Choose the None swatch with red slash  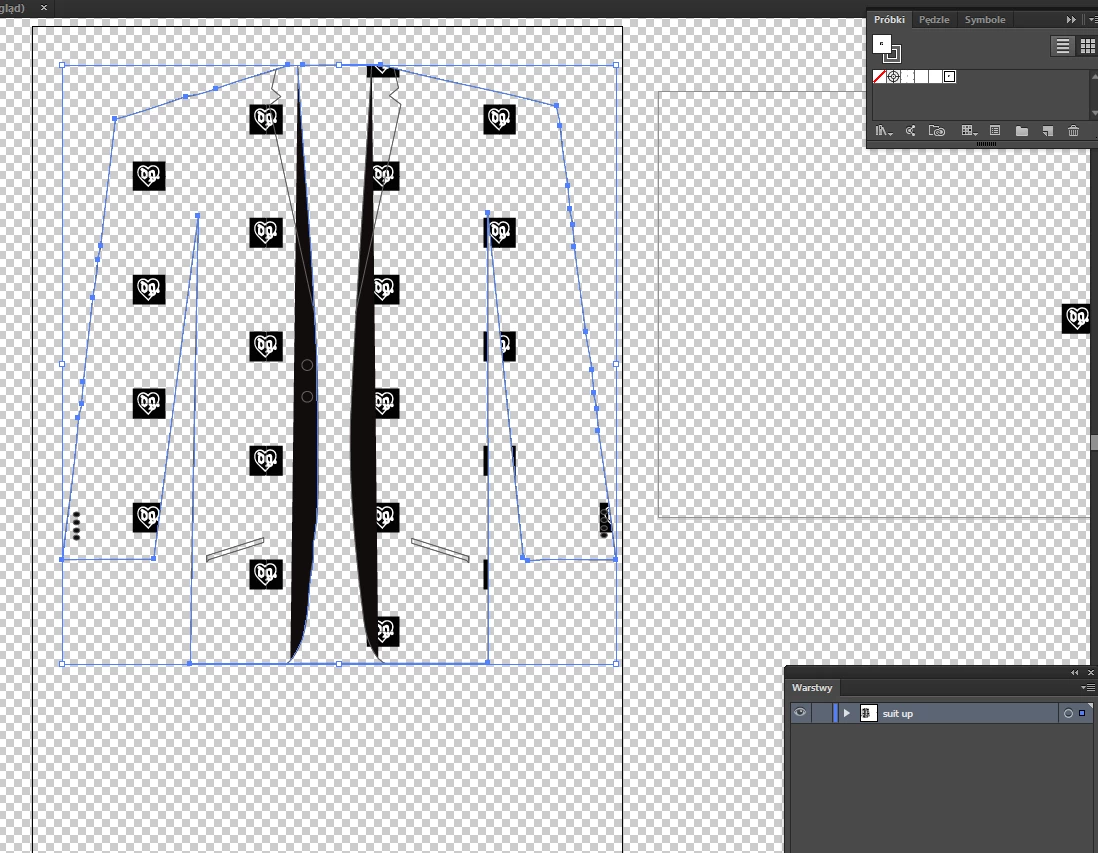879,77
